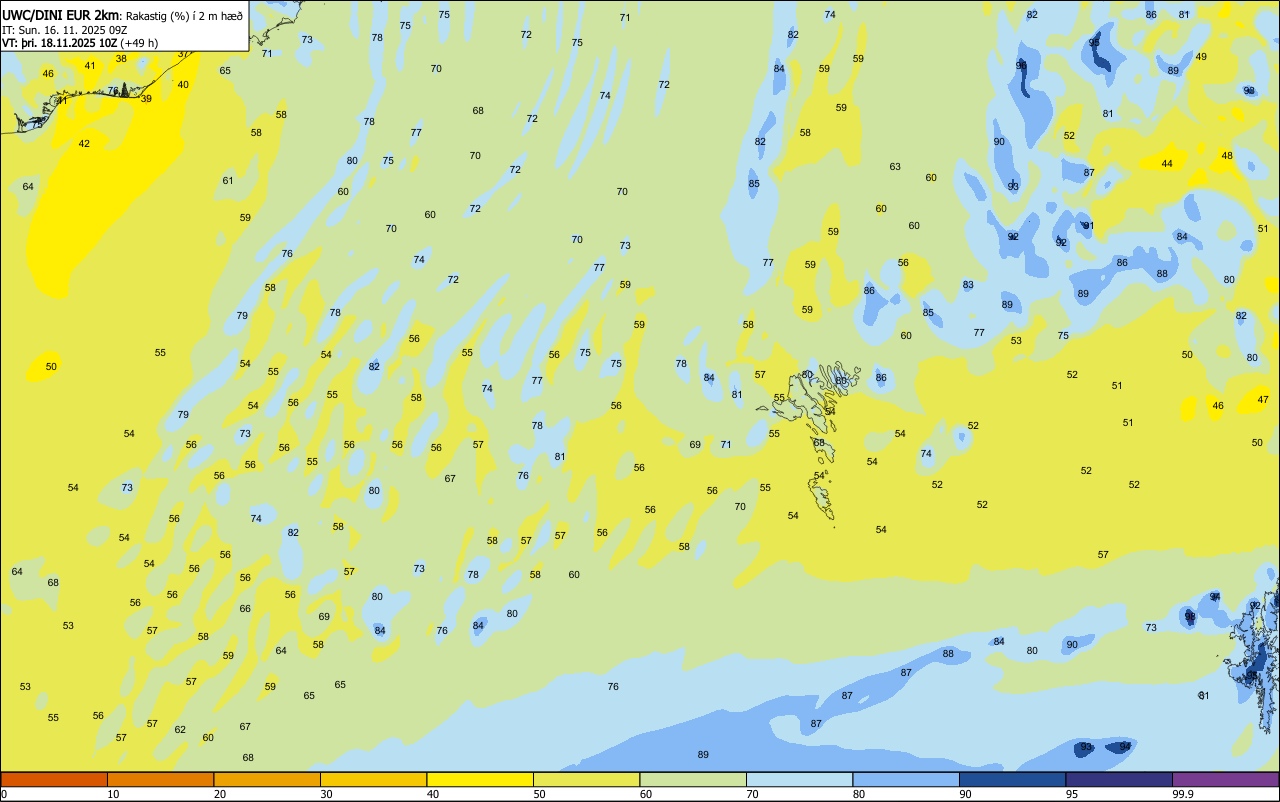Click the map value "62"
The image size is (1280, 802).
click(180, 729)
